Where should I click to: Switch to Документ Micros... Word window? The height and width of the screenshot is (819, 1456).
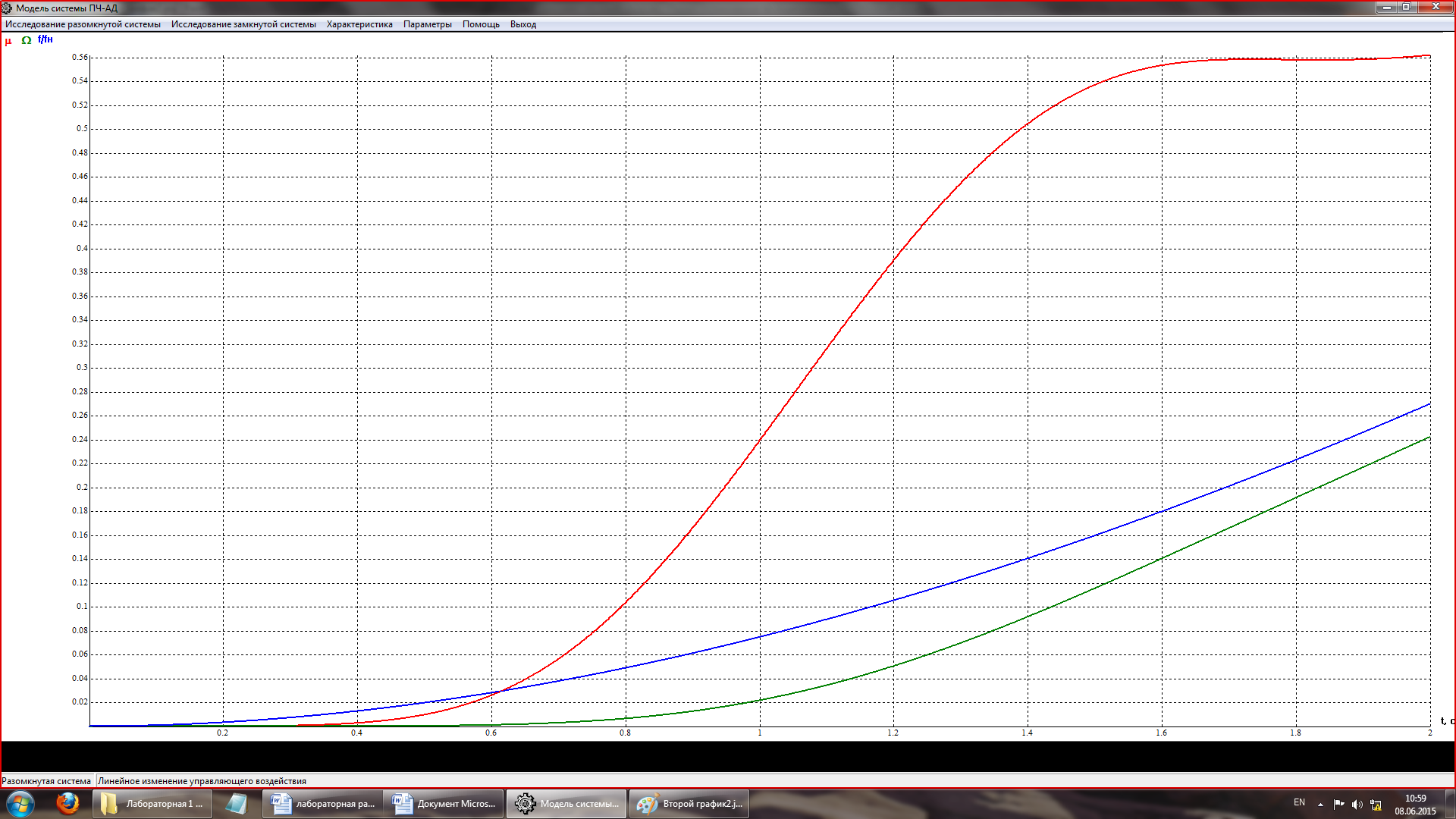point(444,804)
